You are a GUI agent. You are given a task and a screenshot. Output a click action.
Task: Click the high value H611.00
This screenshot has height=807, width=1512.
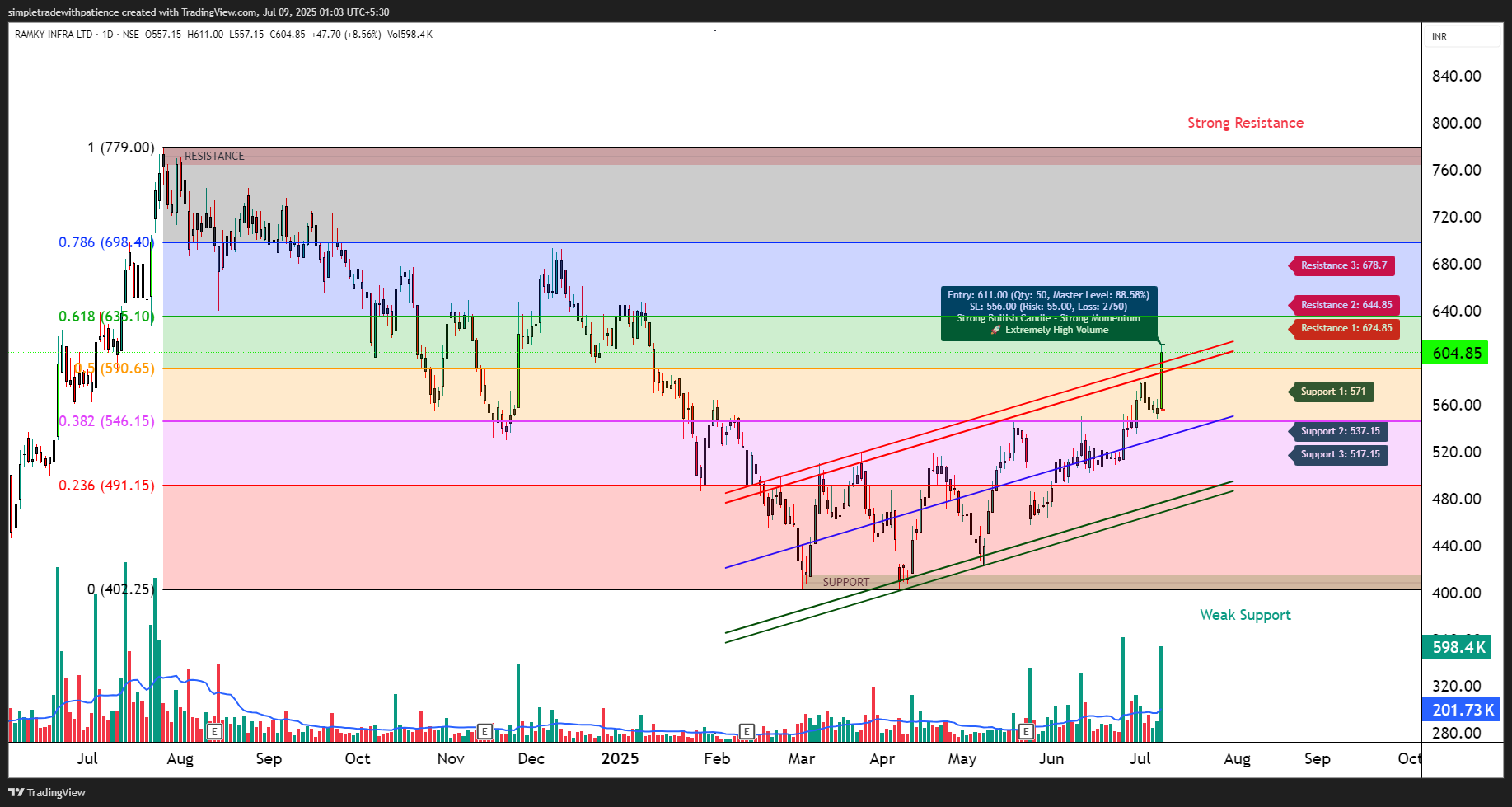205,35
